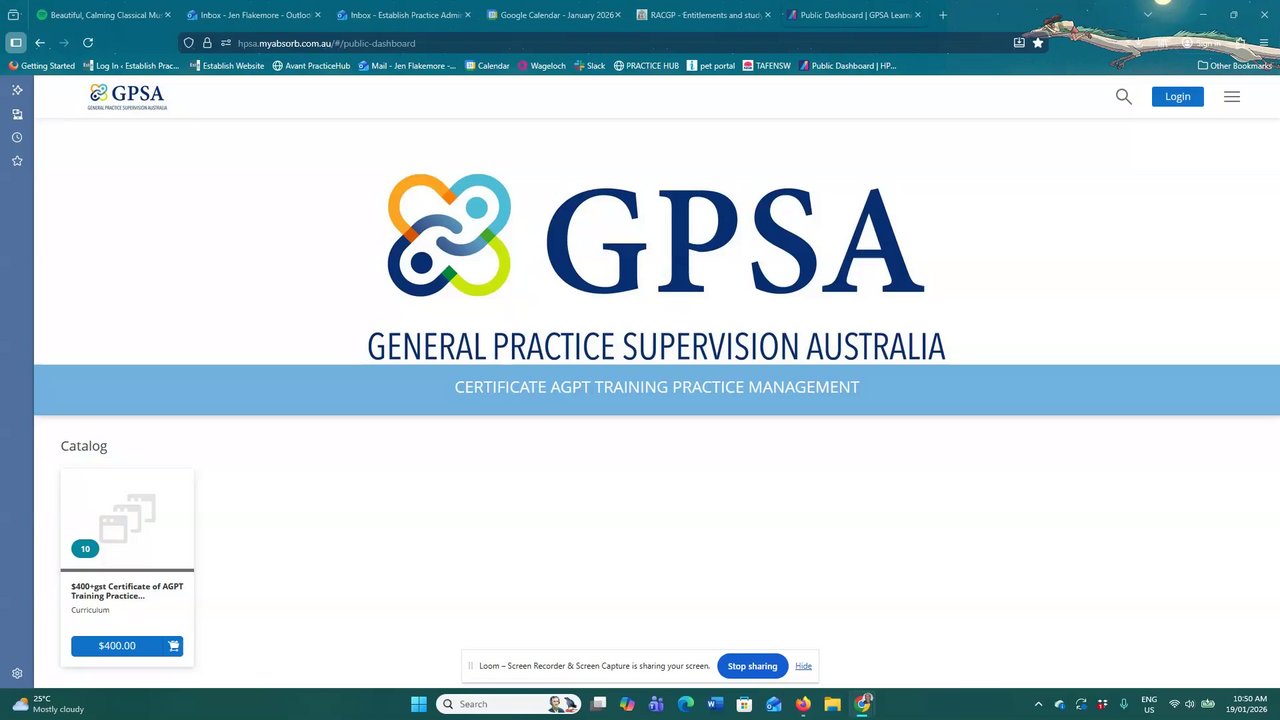The image size is (1280, 720).
Task: Click the tracking protection shield icon
Action: click(x=189, y=43)
